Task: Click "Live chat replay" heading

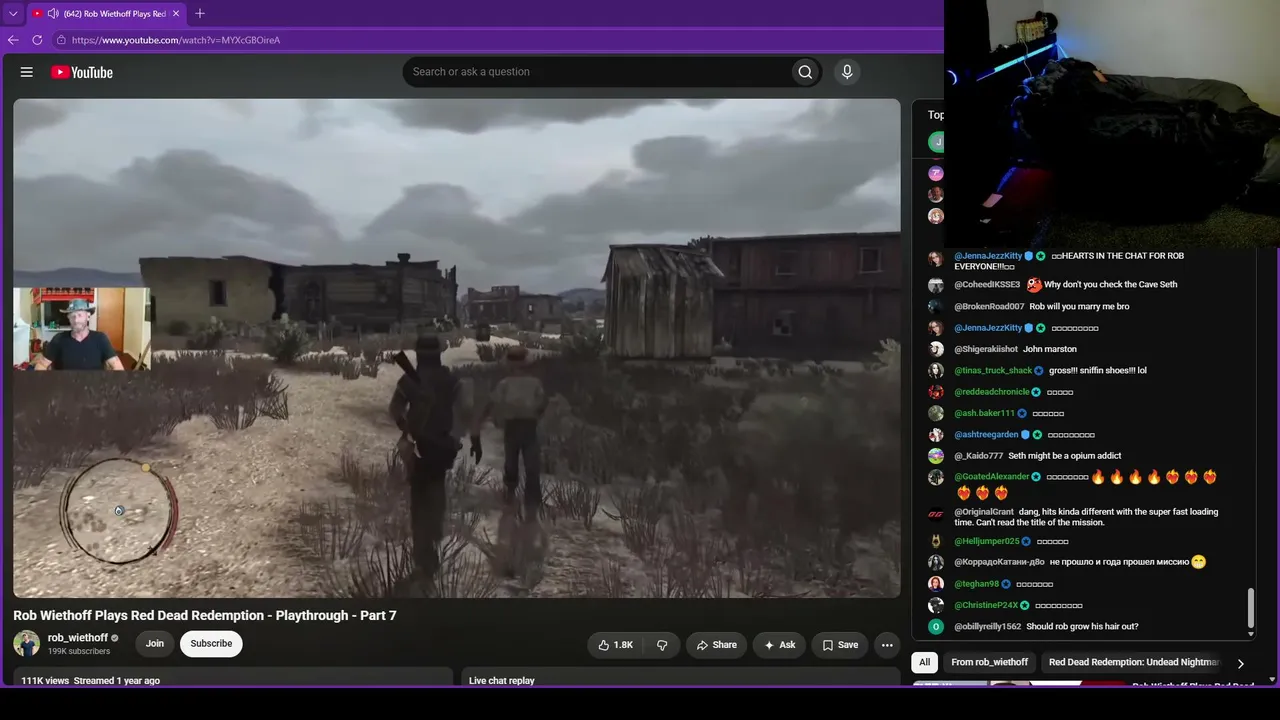Action: (x=502, y=681)
